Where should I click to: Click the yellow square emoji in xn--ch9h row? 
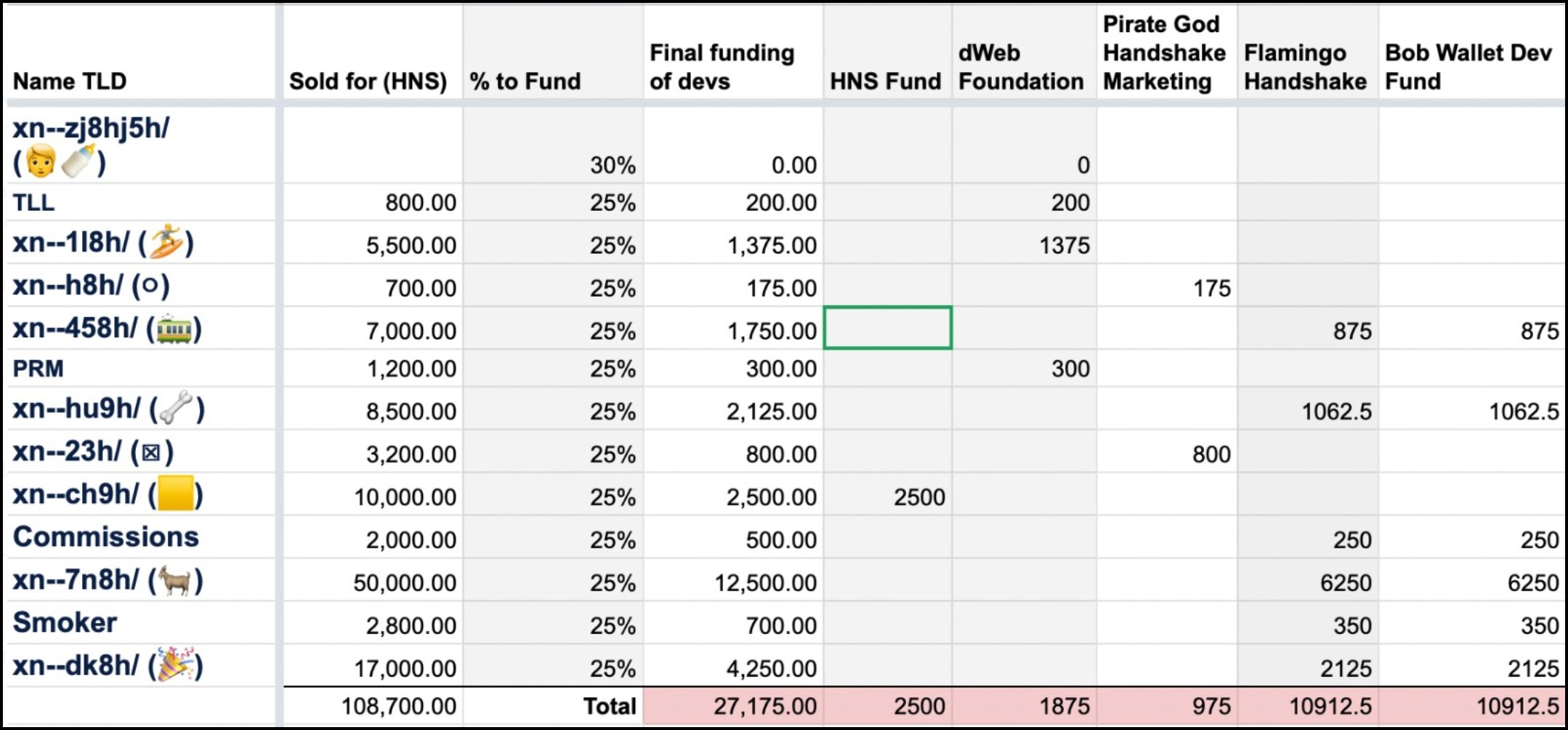coord(175,494)
